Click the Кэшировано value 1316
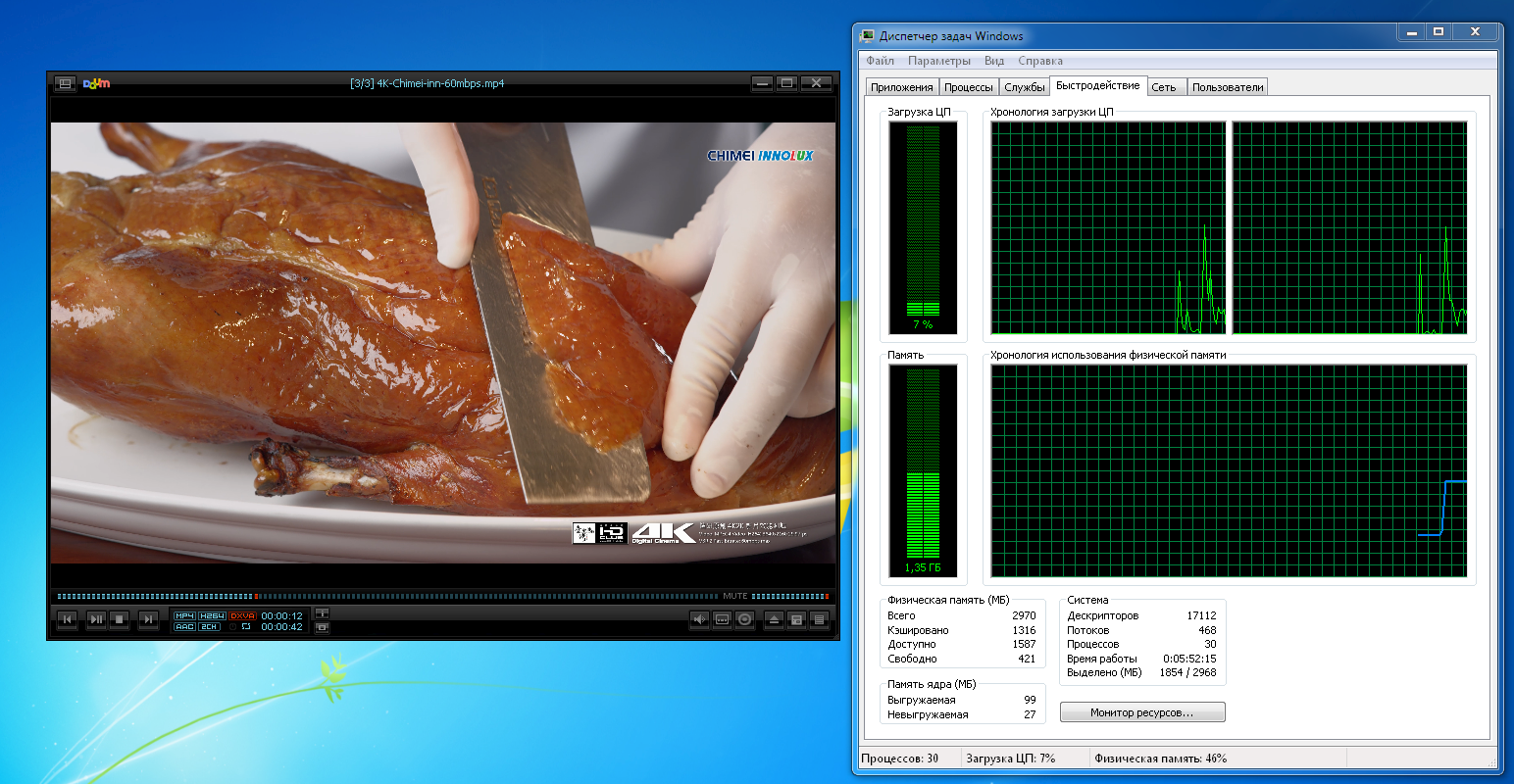This screenshot has width=1514, height=784. [1024, 630]
